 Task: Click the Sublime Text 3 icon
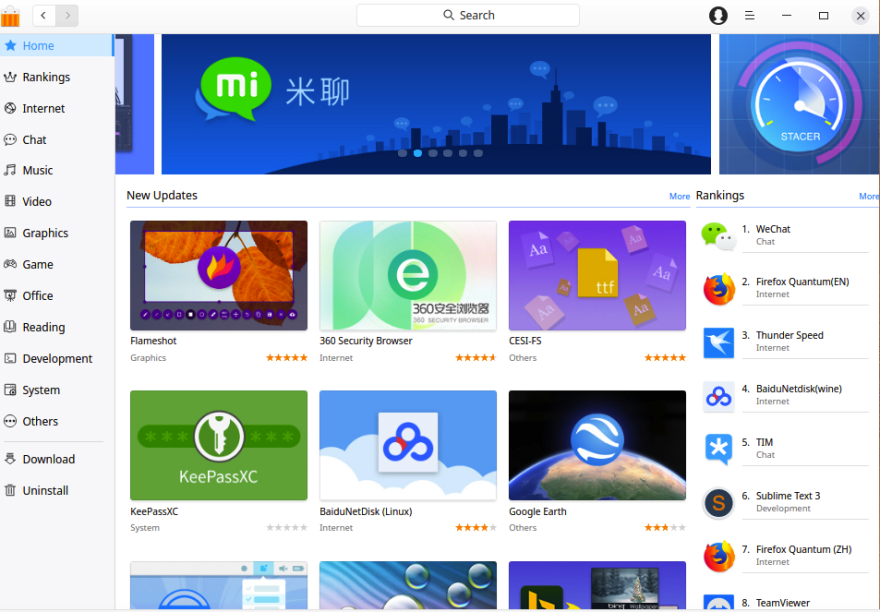tap(718, 503)
